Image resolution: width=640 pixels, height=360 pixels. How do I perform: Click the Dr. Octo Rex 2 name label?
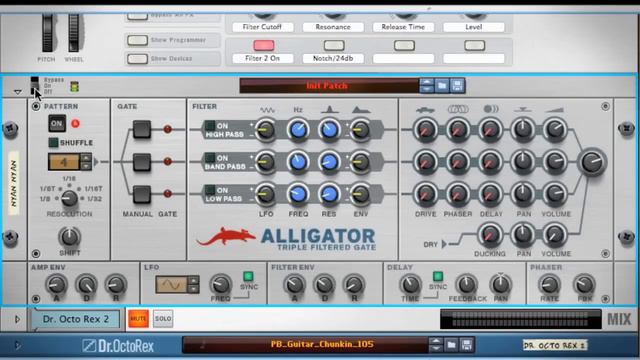(76, 319)
